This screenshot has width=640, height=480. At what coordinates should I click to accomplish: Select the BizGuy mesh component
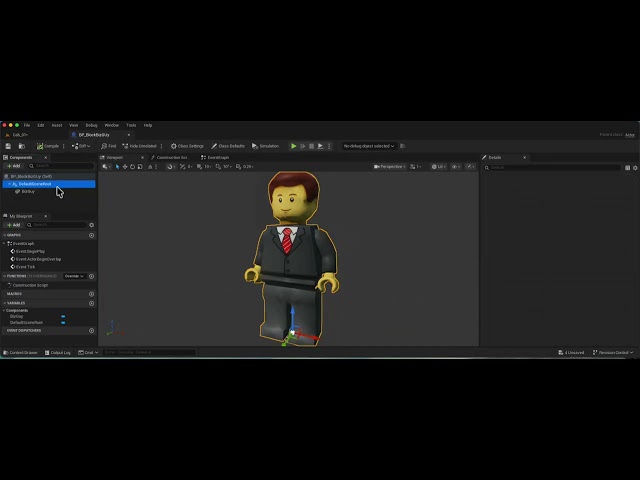click(x=28, y=191)
